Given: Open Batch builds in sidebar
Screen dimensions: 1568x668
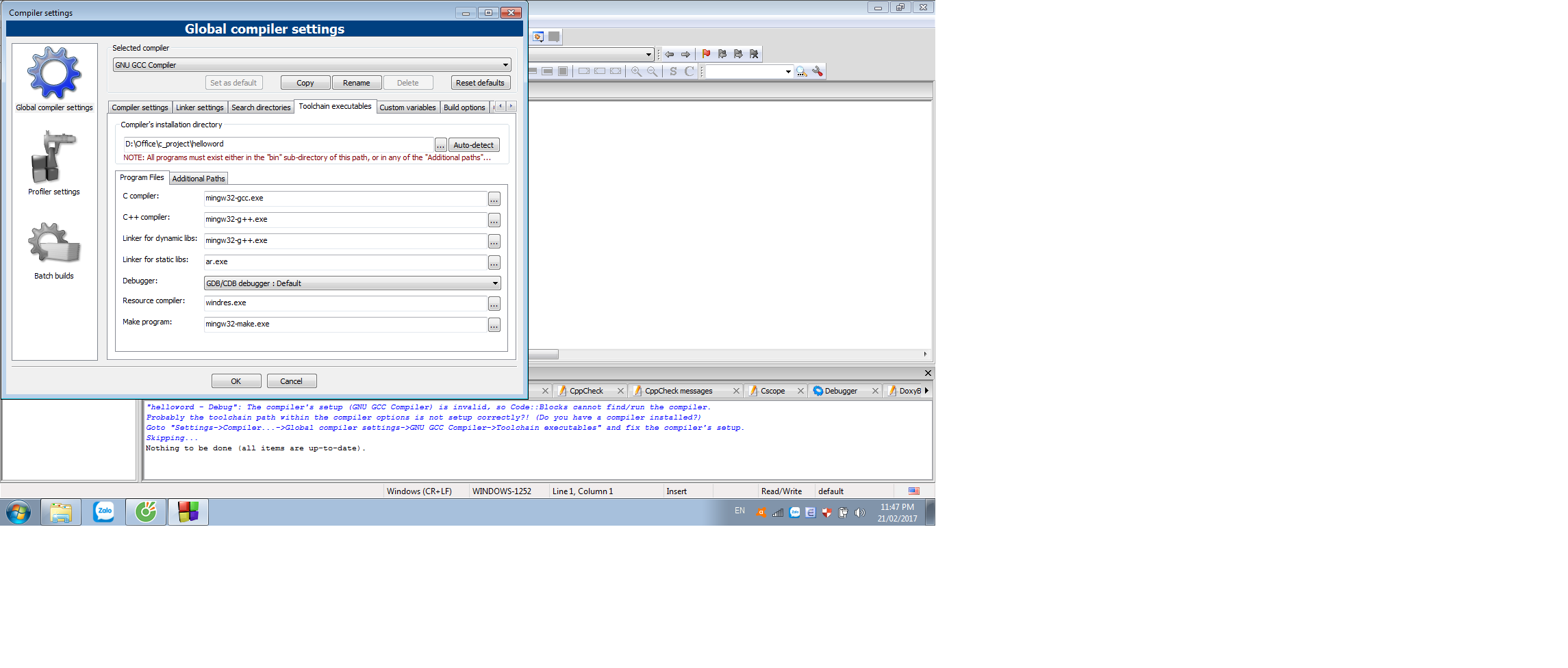Looking at the screenshot, I should click(54, 250).
